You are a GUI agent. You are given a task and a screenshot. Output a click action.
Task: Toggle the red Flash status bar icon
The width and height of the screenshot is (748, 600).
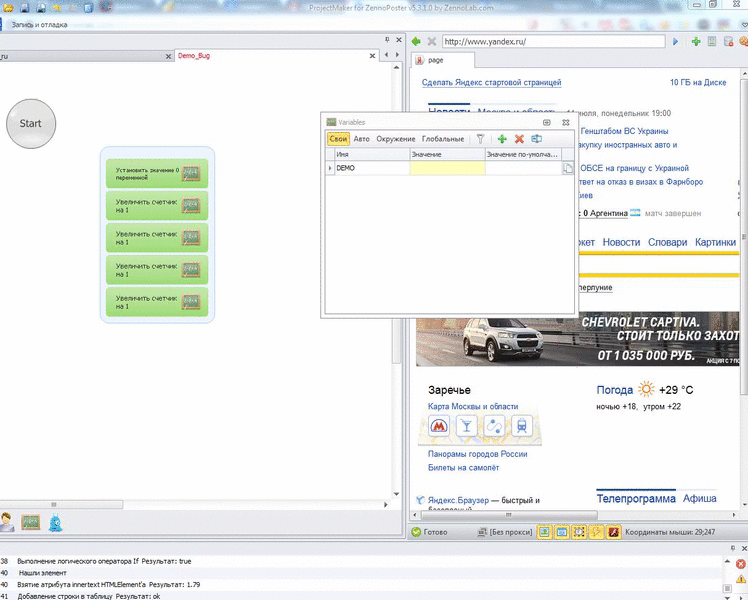(x=613, y=532)
